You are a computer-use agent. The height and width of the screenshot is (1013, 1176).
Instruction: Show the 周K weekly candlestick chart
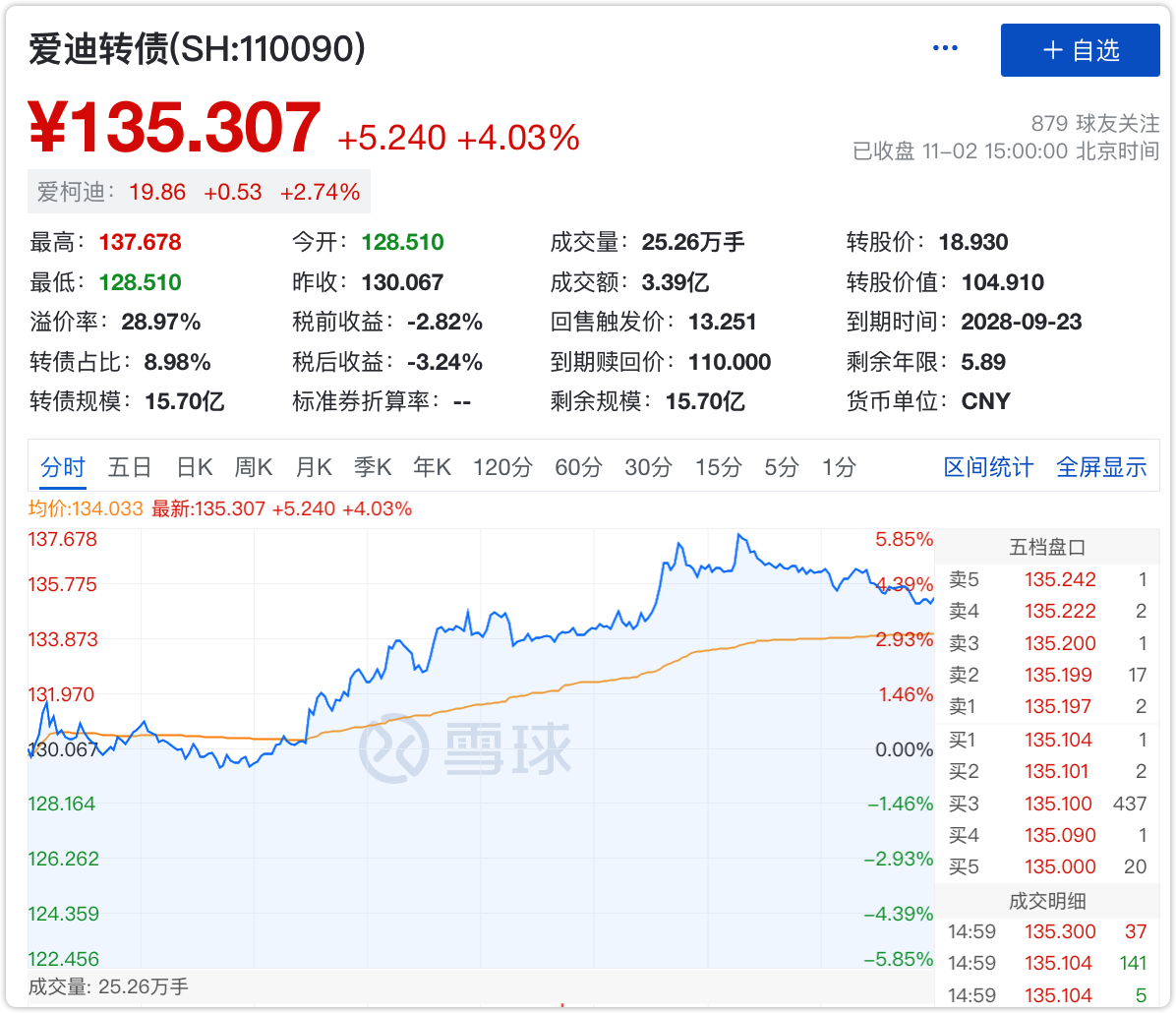(x=253, y=467)
